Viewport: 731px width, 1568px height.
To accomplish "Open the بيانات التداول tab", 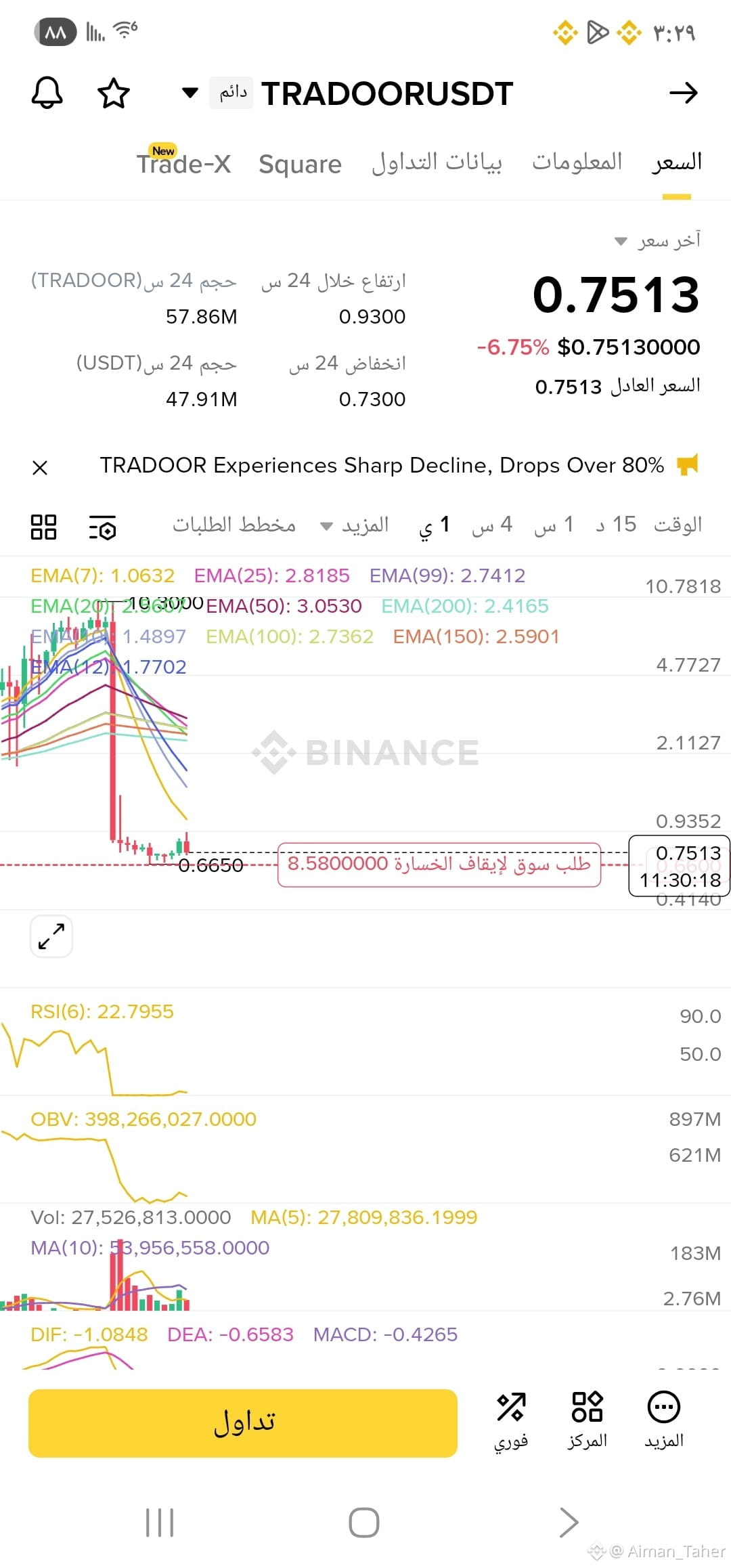I will tap(437, 162).
